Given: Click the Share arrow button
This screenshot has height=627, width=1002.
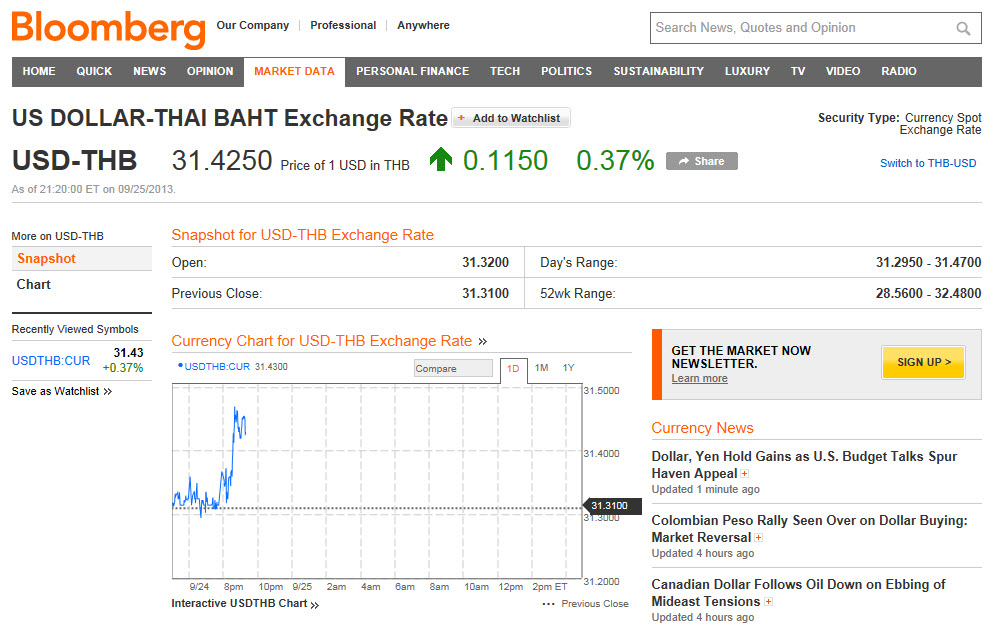Looking at the screenshot, I should tap(702, 161).
